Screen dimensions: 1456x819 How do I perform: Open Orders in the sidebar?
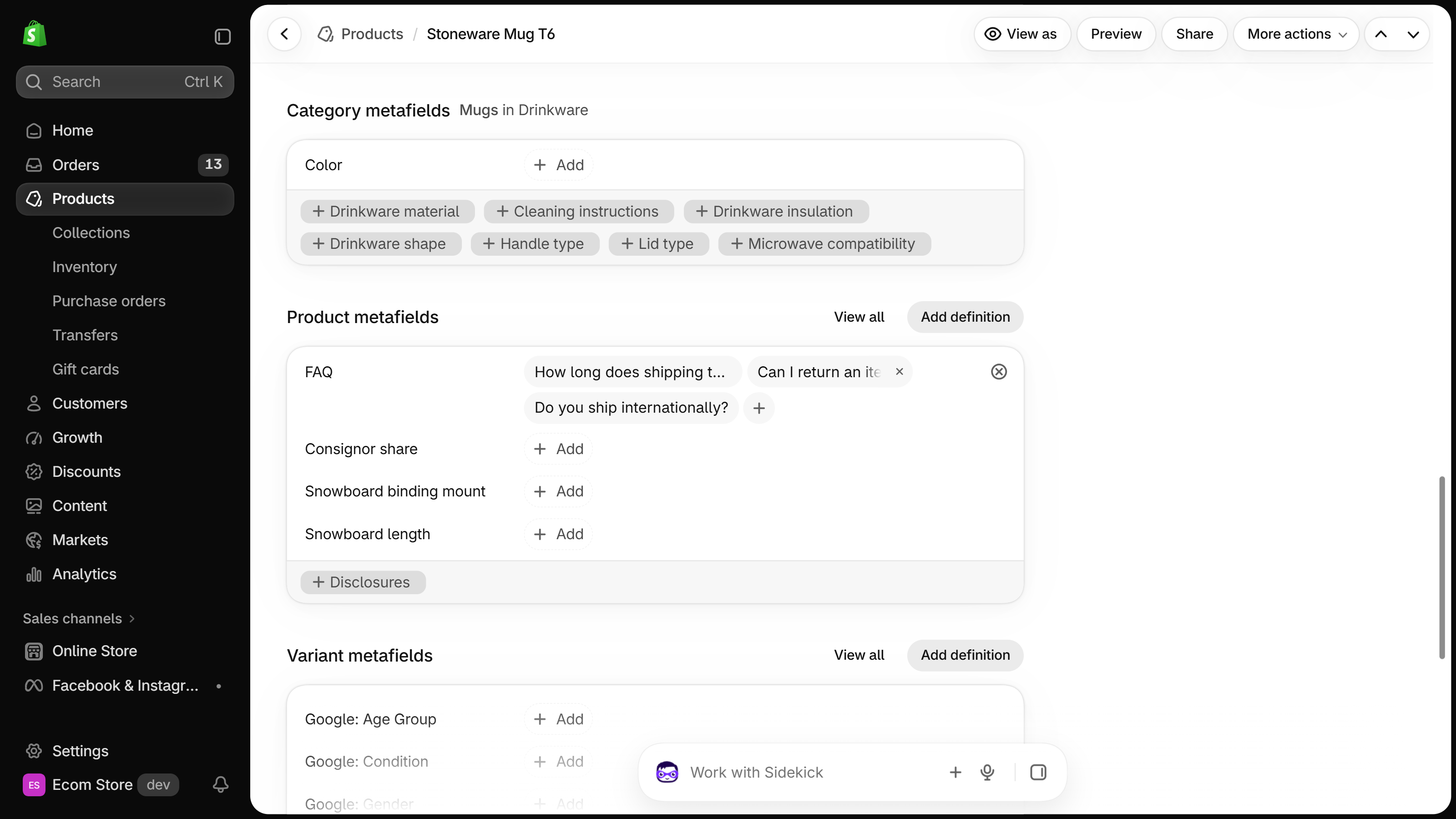[x=125, y=164]
